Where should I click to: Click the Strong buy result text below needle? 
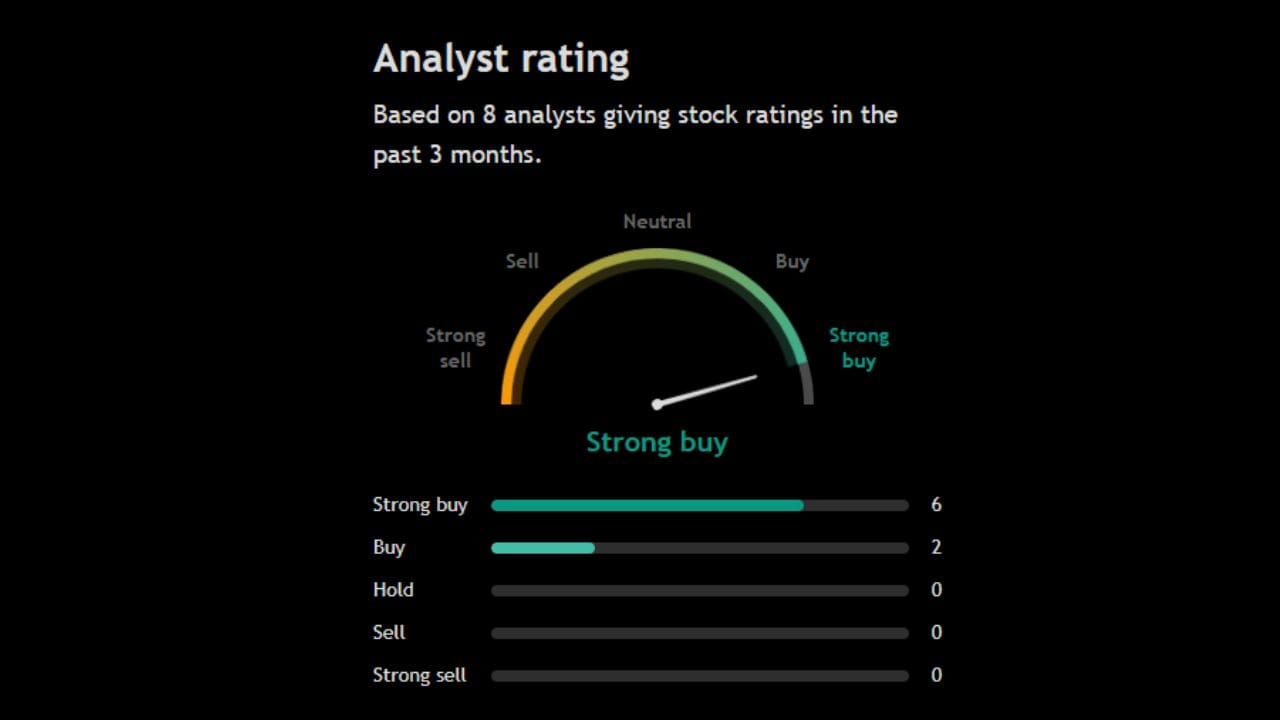click(x=657, y=442)
